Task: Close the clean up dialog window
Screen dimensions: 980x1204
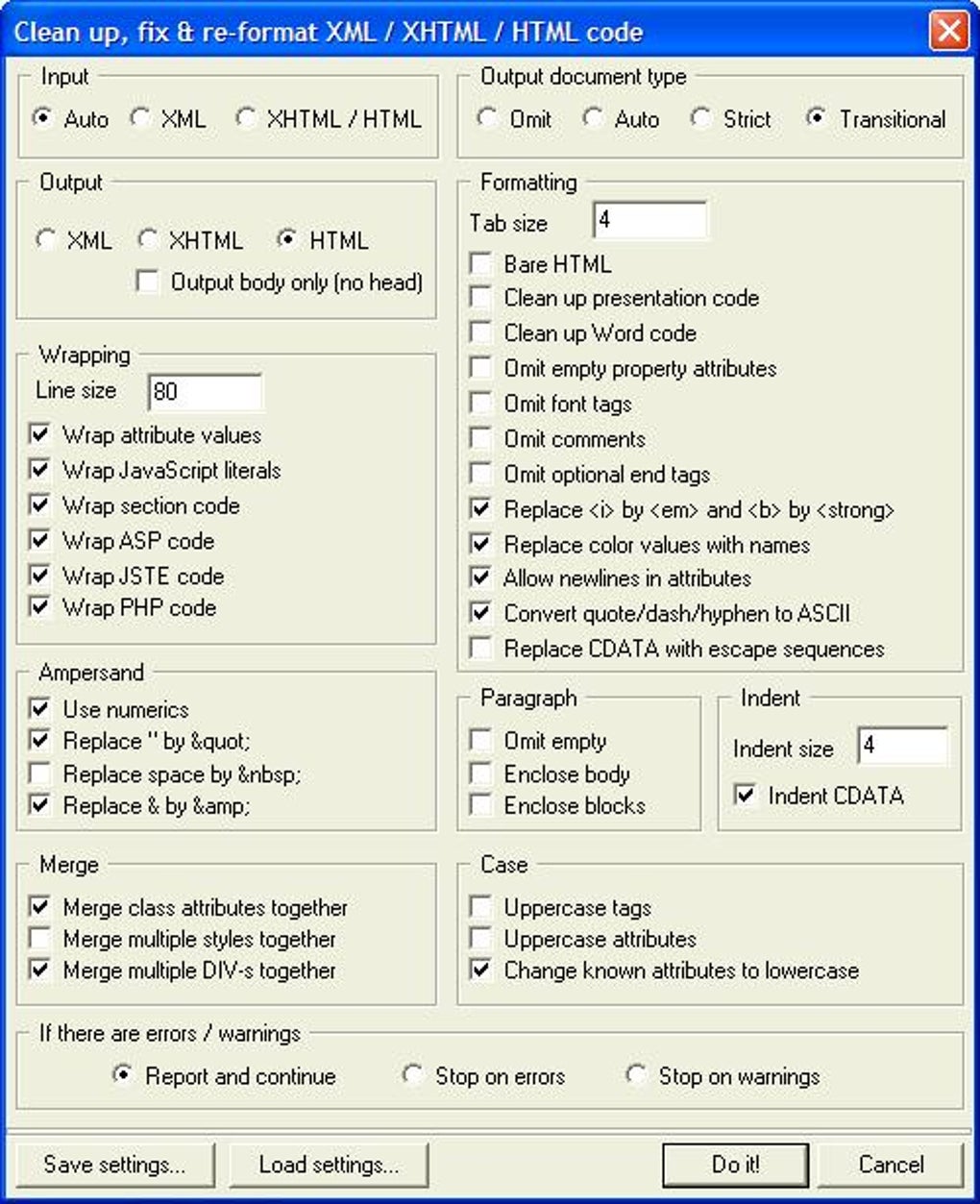Action: click(x=948, y=30)
